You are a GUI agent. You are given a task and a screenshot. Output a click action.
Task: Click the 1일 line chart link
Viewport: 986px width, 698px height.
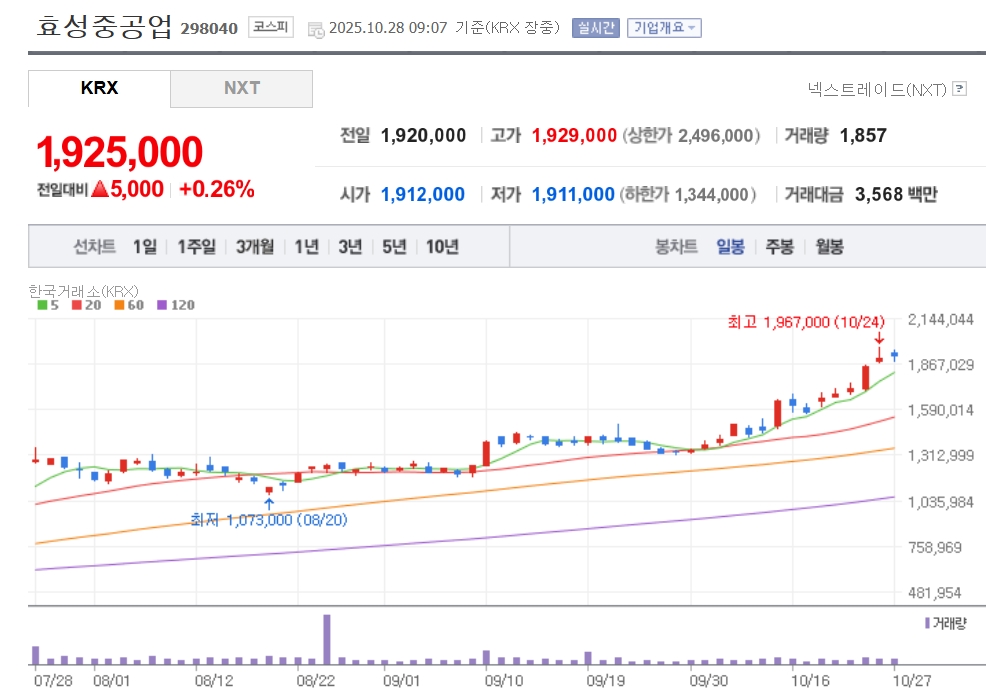click(145, 246)
